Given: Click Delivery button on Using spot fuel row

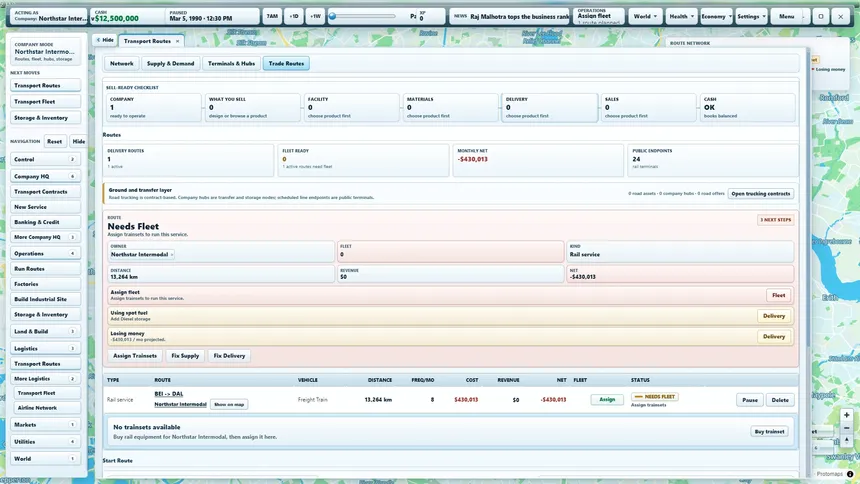Looking at the screenshot, I should click(x=774, y=316).
